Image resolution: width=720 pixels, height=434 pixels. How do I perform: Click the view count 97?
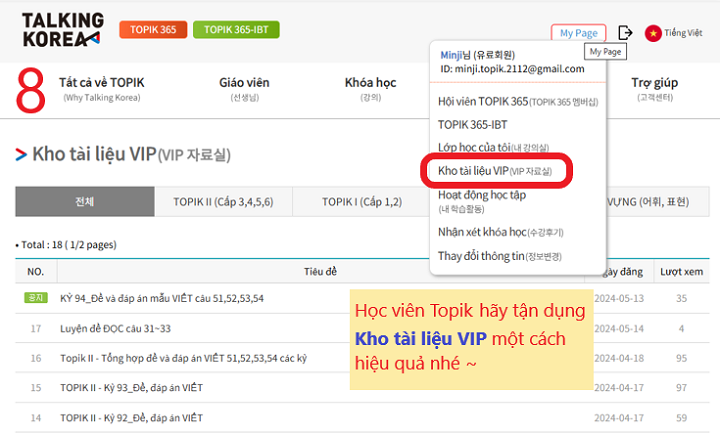click(x=681, y=388)
